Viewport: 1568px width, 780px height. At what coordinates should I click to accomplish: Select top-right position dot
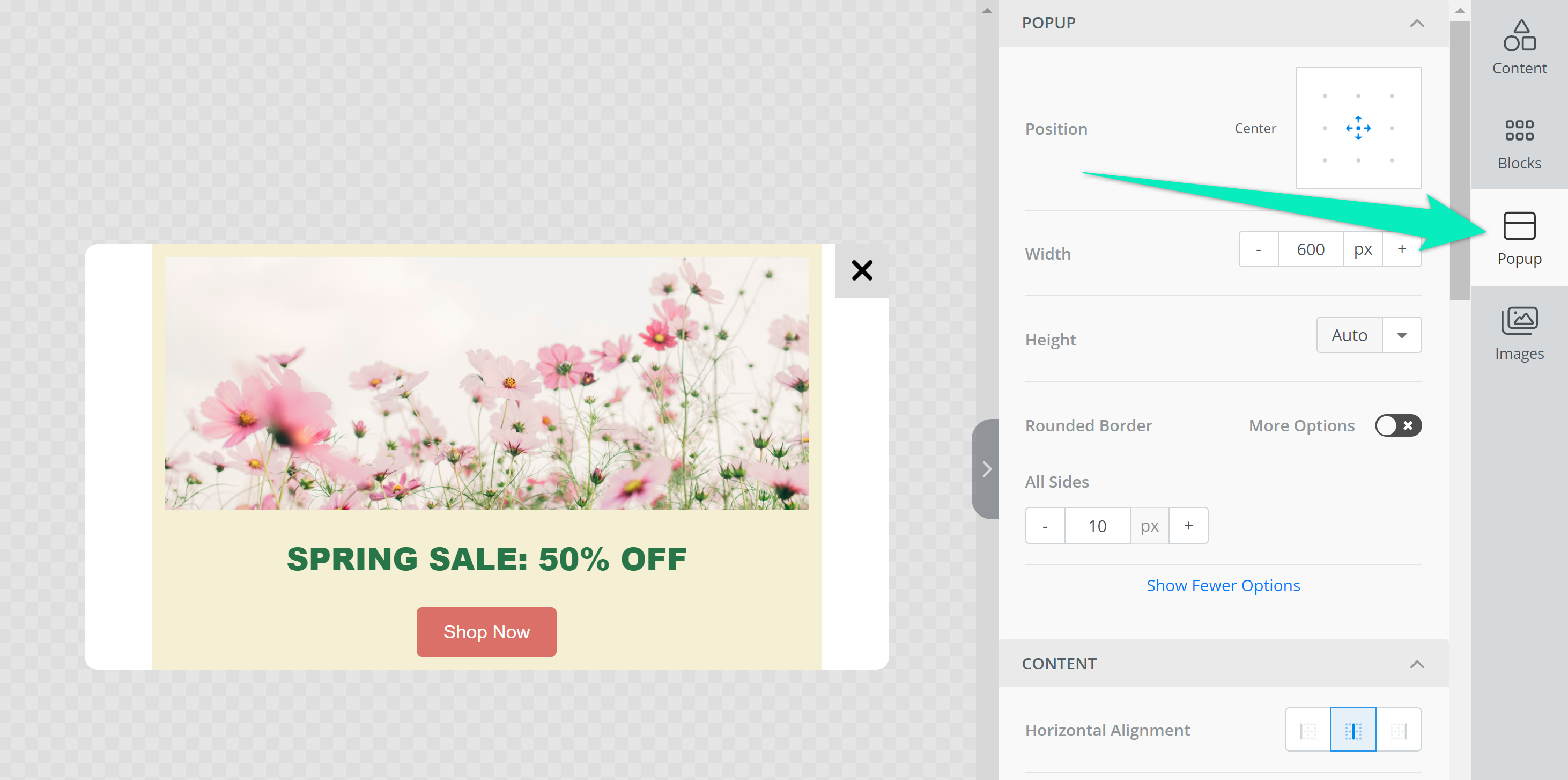[1392, 96]
